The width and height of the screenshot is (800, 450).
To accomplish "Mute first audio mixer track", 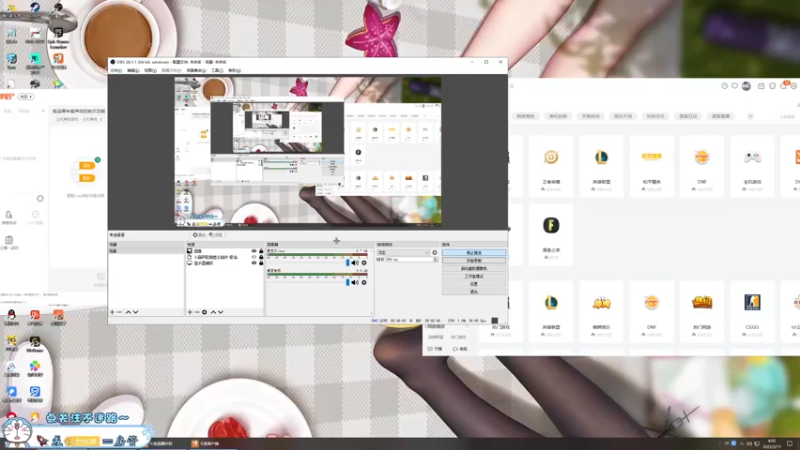I will coord(355,263).
